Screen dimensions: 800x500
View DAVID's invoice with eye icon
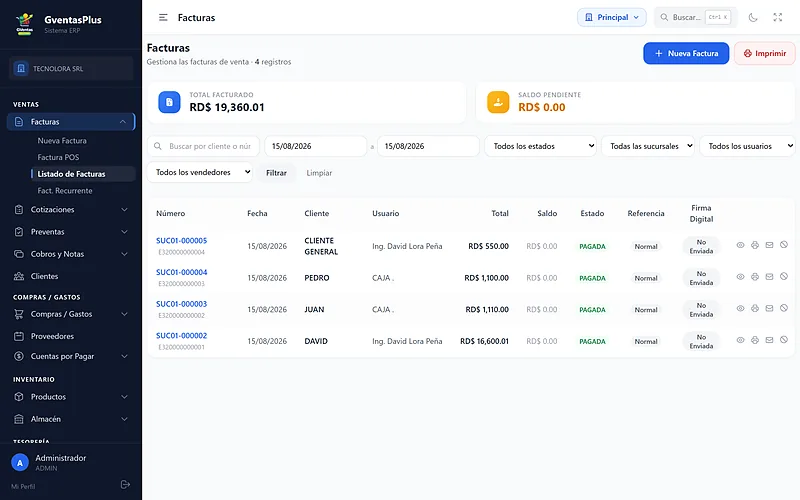[740, 340]
